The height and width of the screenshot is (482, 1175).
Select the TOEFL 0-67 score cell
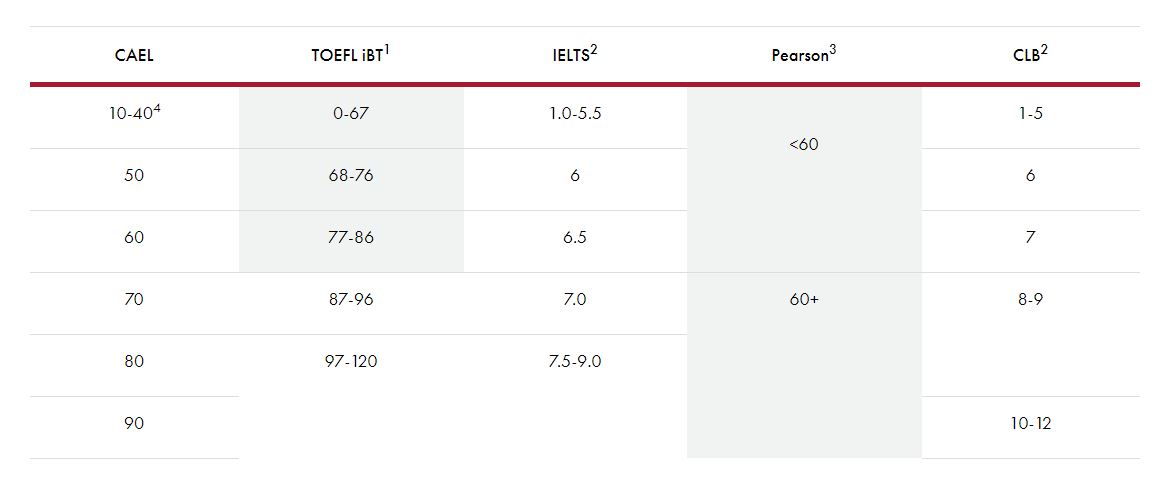coord(351,114)
